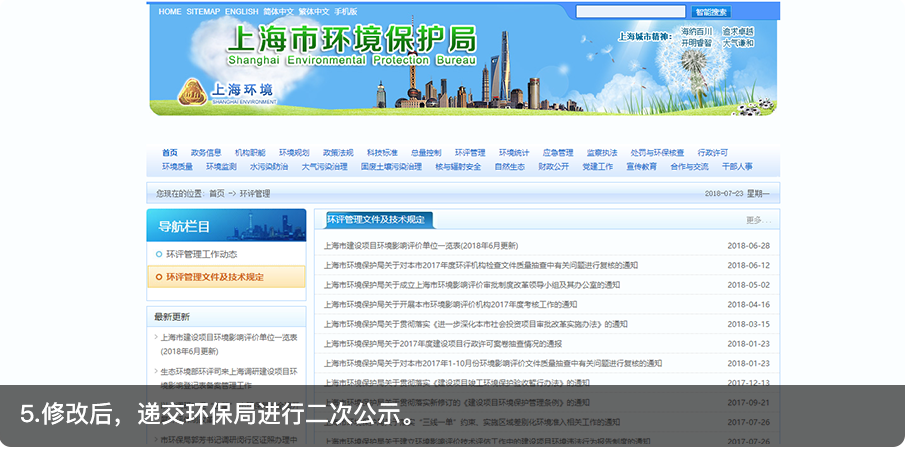Open the 党建工作 navigation item

(598, 167)
